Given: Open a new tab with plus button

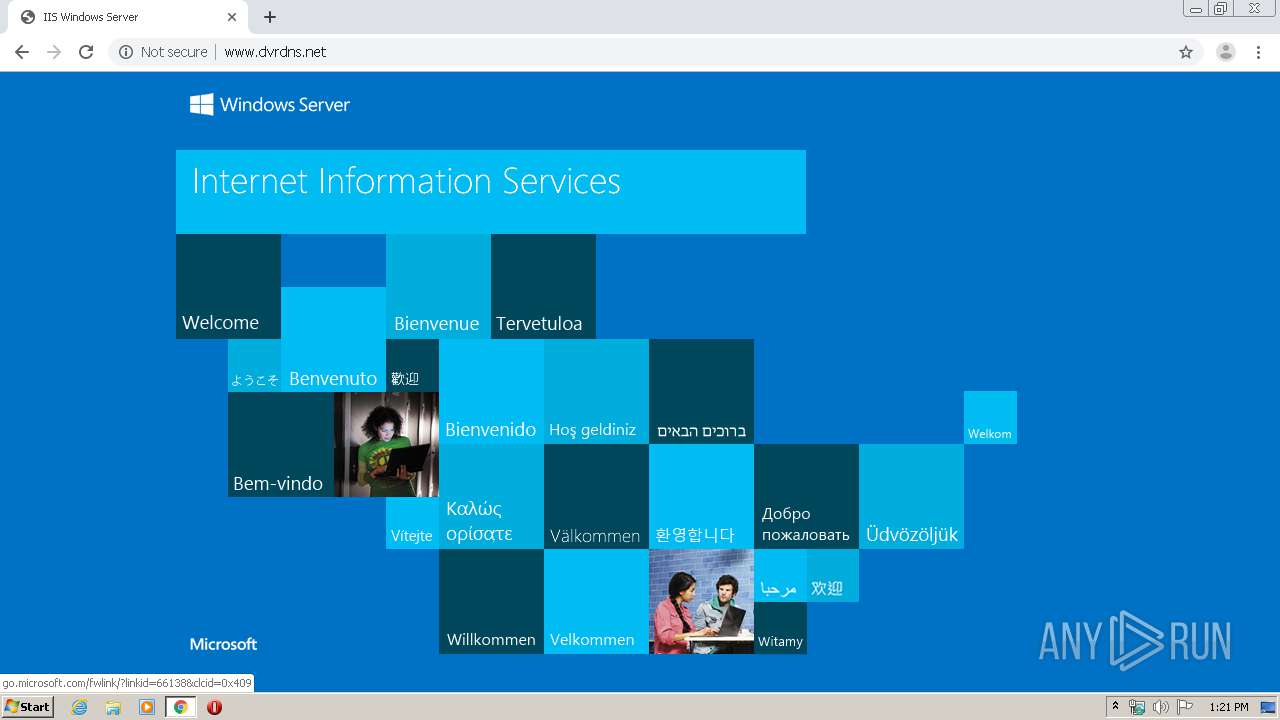Looking at the screenshot, I should [270, 17].
